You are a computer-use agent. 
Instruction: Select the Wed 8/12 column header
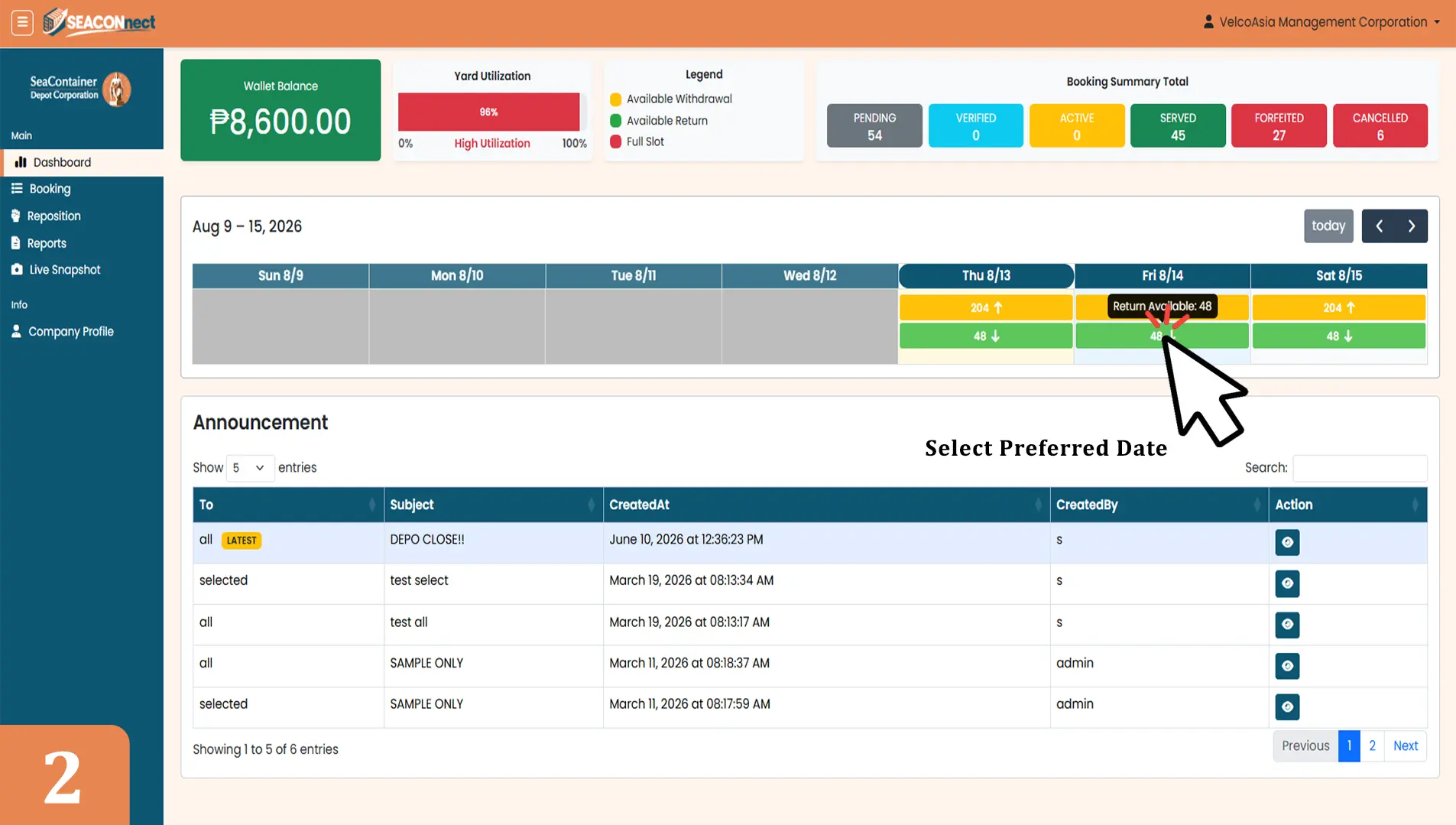[810, 275]
